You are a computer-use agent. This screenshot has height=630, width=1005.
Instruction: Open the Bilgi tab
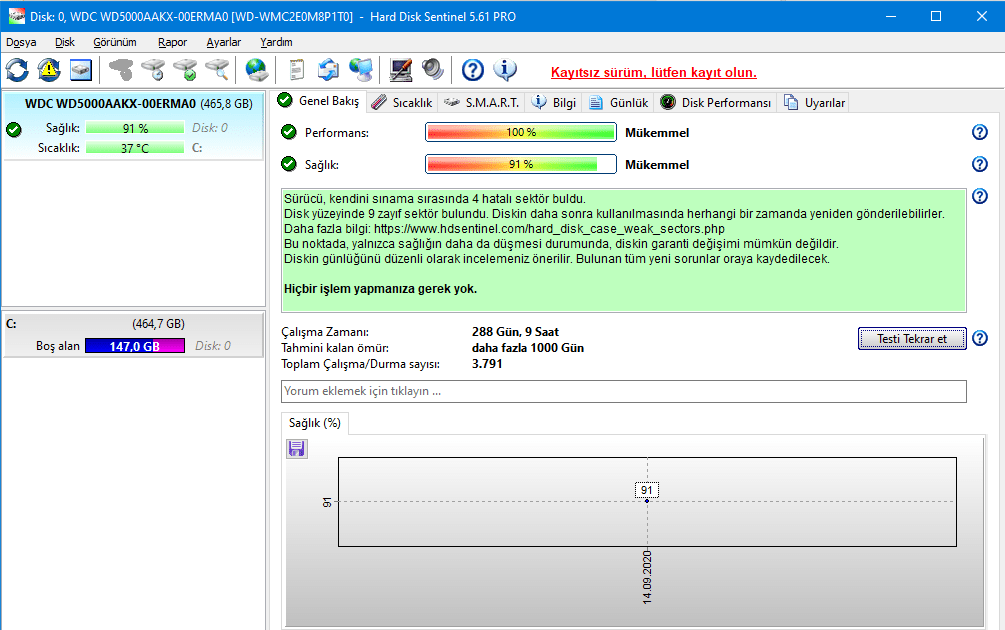(x=554, y=103)
